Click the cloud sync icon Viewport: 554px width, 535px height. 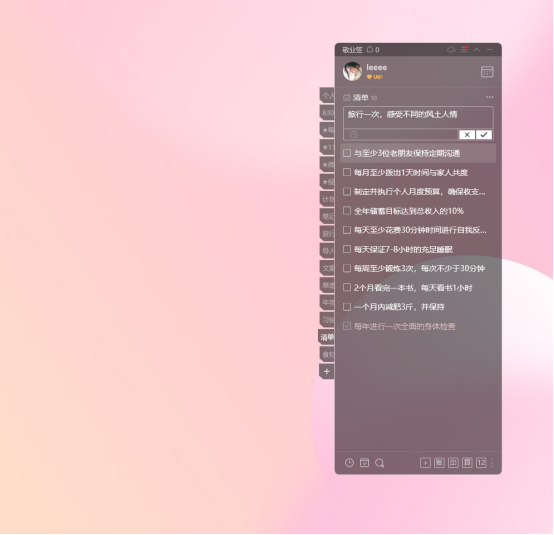pos(451,50)
